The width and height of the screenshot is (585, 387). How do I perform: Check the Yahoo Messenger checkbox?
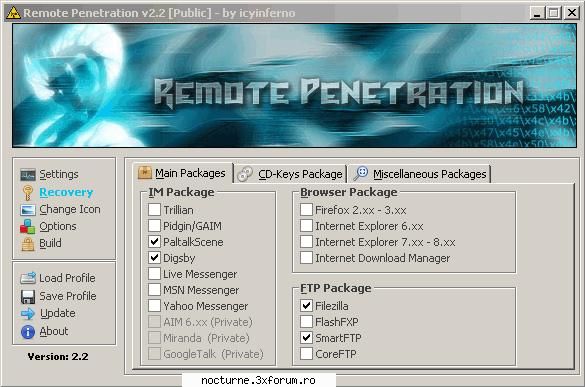pyautogui.click(x=154, y=306)
